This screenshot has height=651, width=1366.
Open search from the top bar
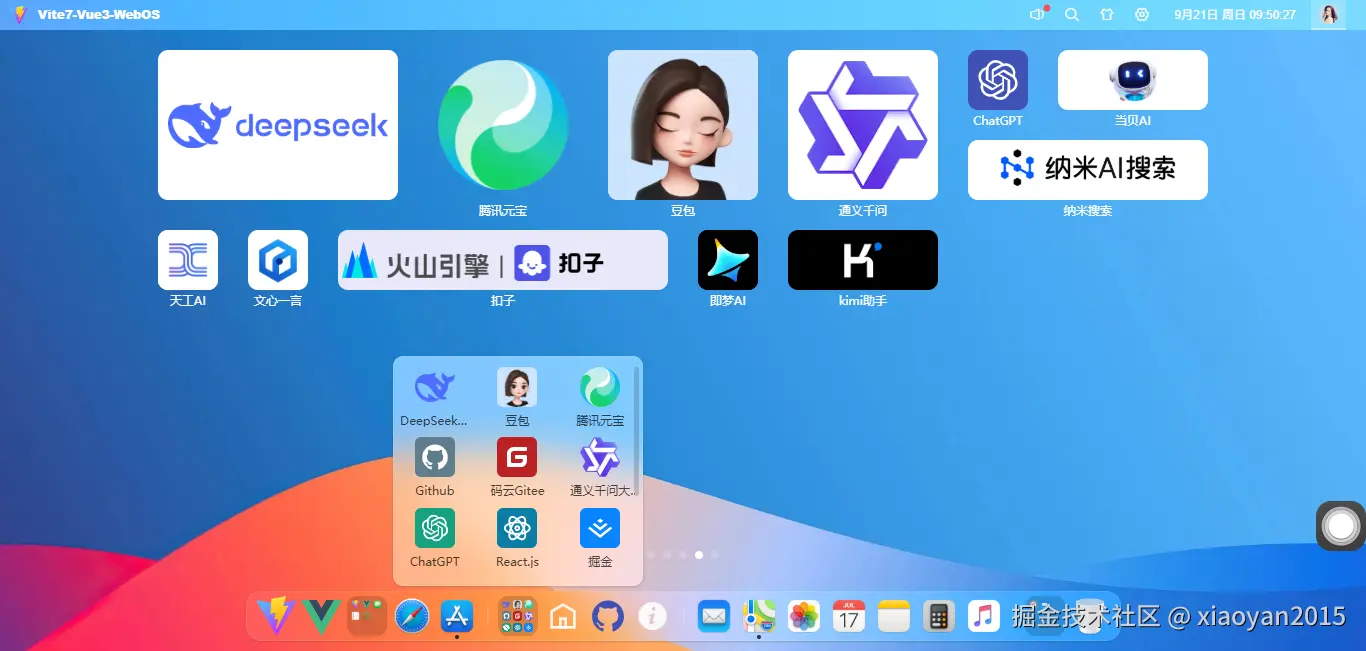[1072, 14]
